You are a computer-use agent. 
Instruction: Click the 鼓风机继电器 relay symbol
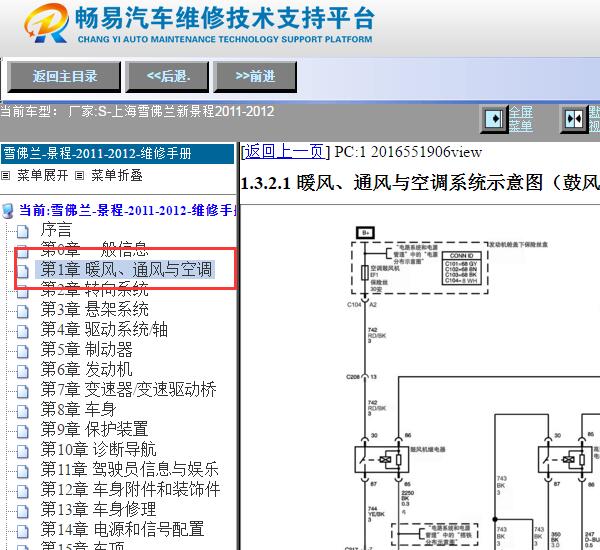(x=382, y=459)
